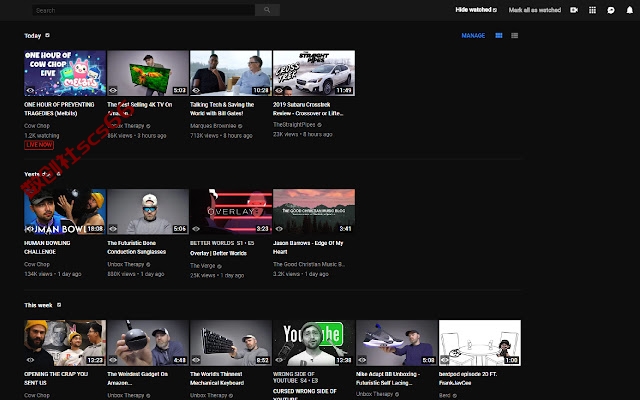Click BETTER WORLDS S1 · E5 label
The width and height of the screenshot is (640, 400).
[222, 243]
